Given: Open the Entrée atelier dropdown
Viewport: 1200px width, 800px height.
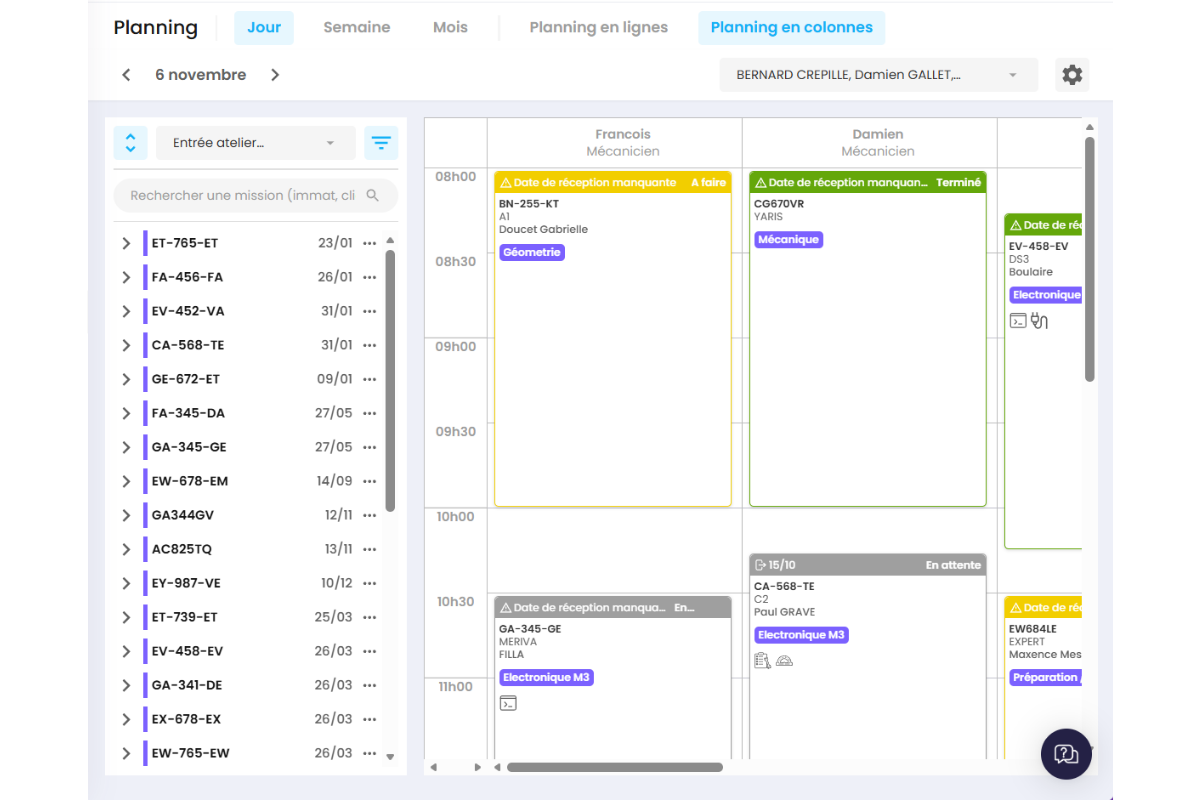Looking at the screenshot, I should (x=256, y=143).
